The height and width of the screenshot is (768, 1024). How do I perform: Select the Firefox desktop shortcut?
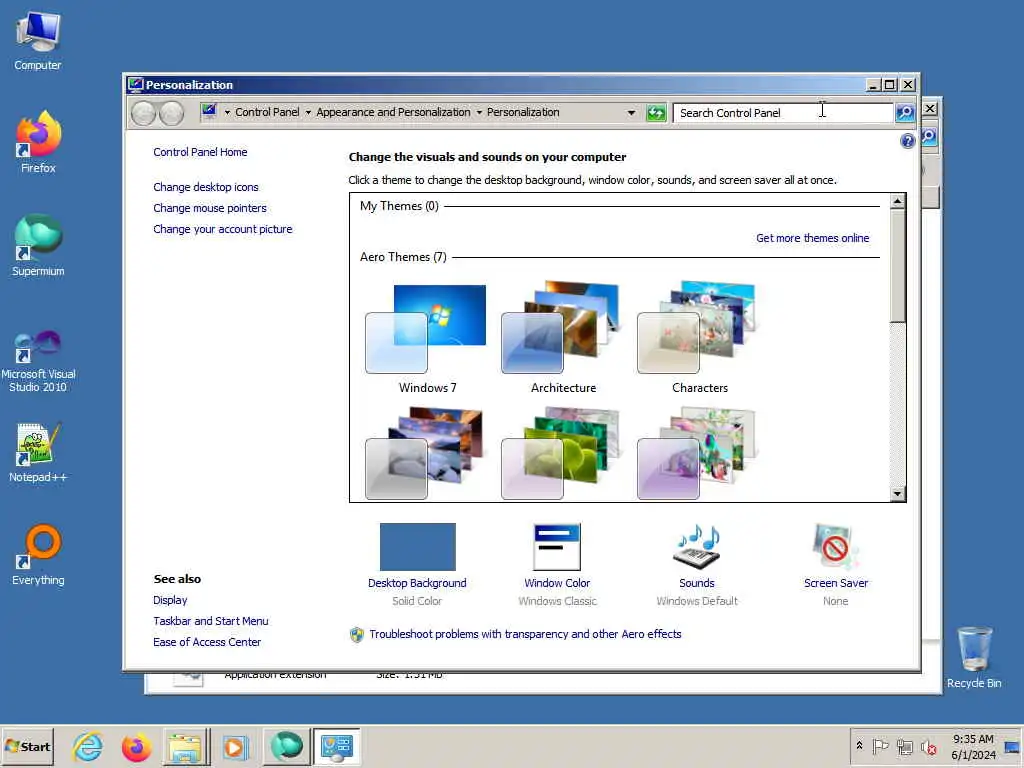pos(38,142)
